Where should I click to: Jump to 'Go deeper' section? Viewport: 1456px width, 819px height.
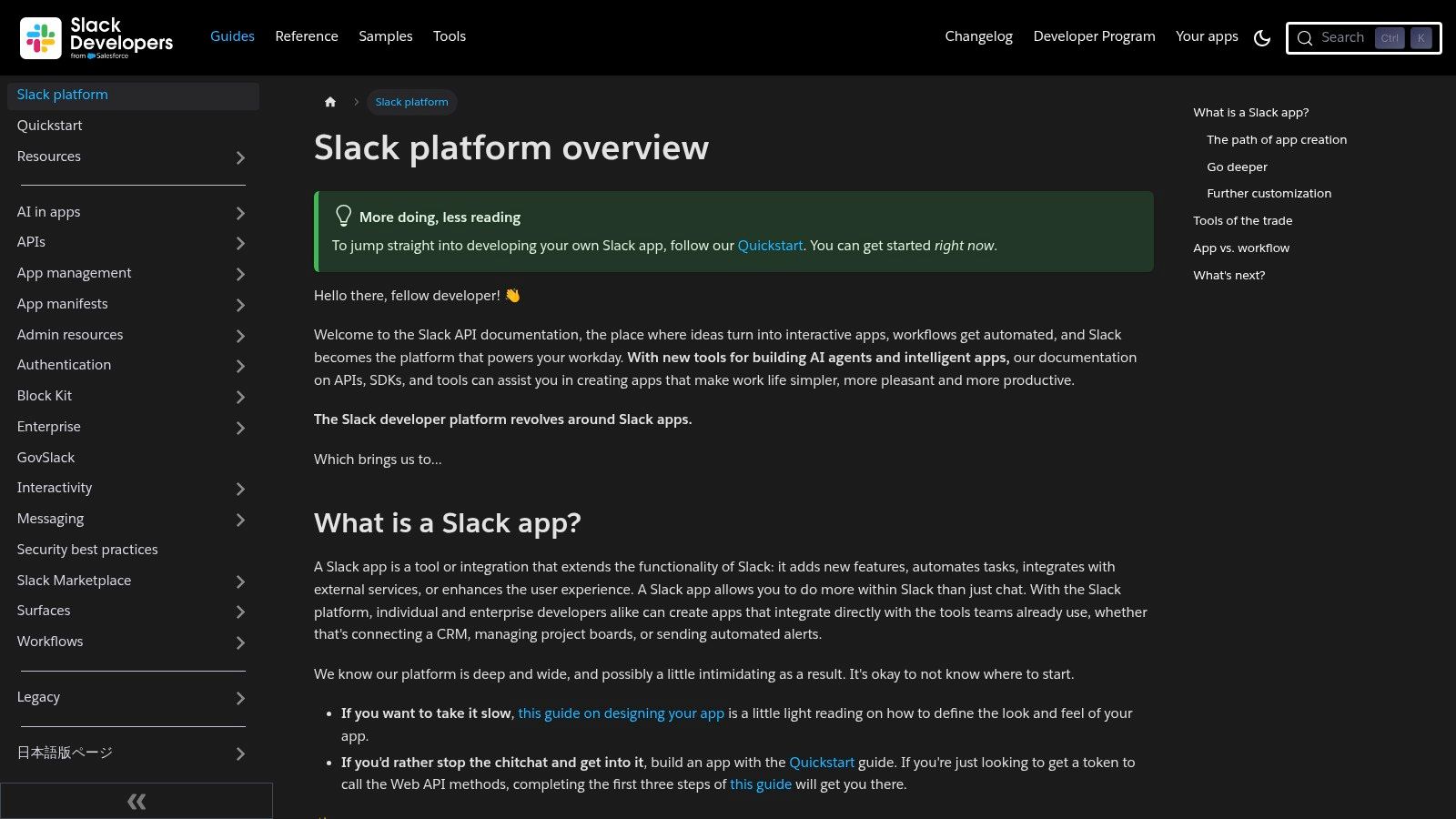click(1237, 167)
